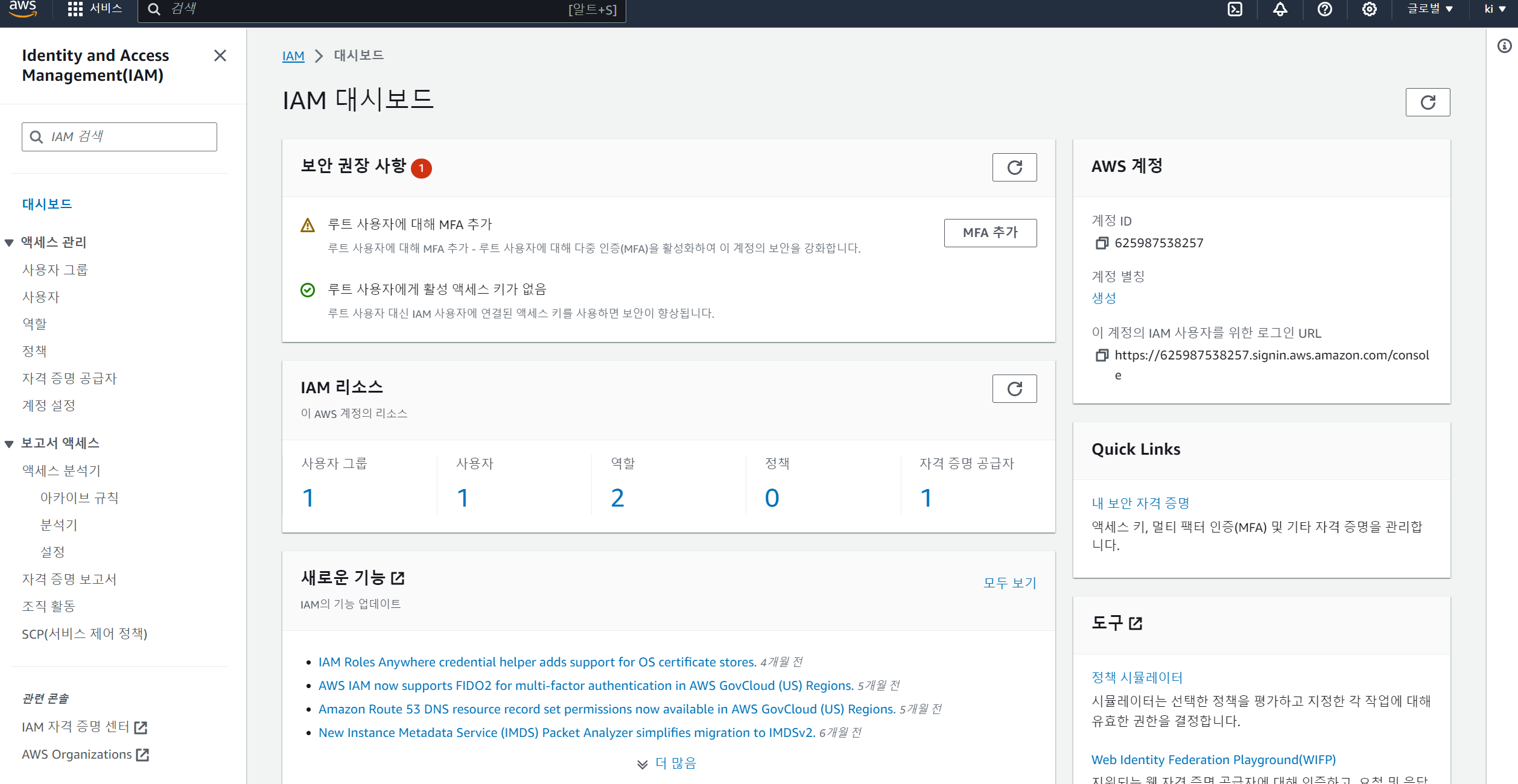
Task: Open the IAM Roles Anywhere credential helper news
Action: (x=538, y=662)
